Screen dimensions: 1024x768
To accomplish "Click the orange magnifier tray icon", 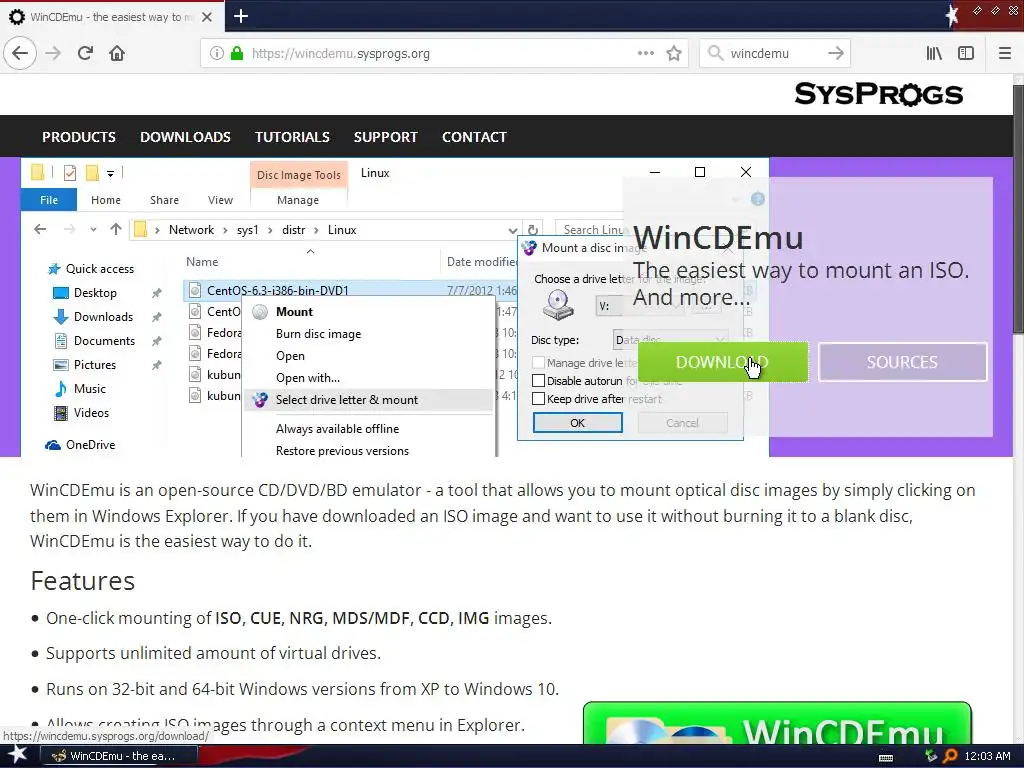I will [x=950, y=756].
